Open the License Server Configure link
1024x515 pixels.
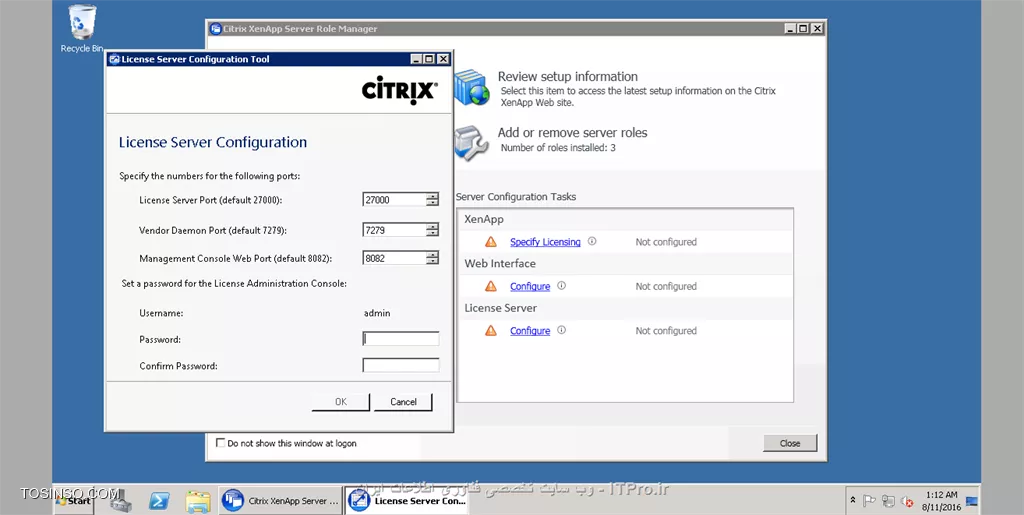(530, 331)
